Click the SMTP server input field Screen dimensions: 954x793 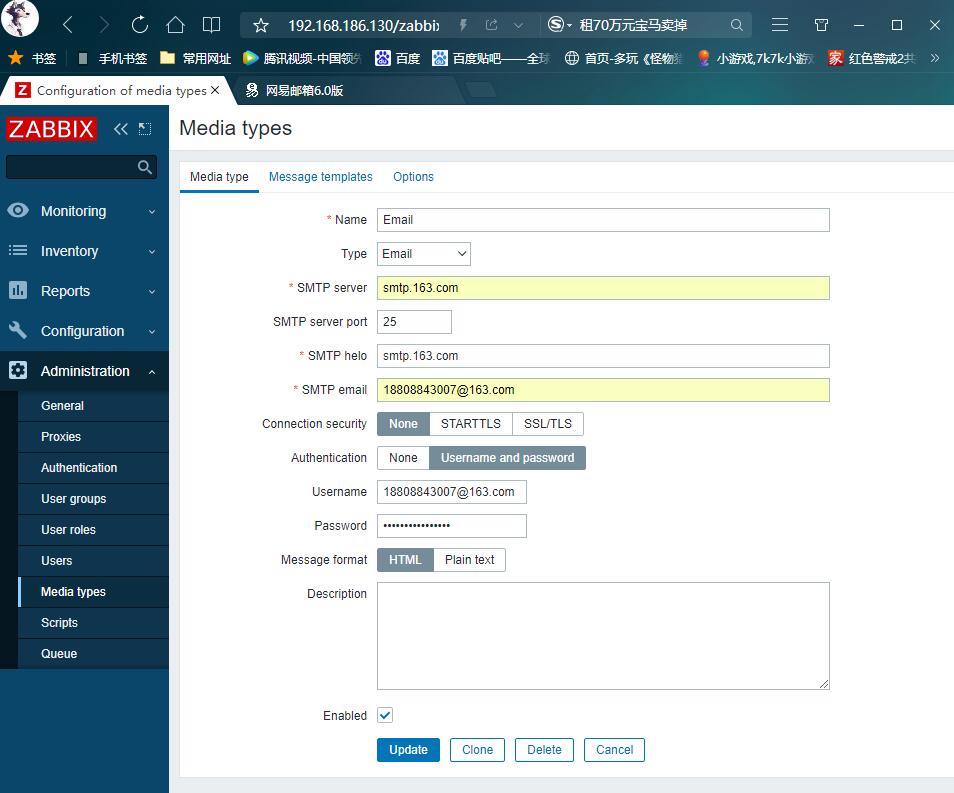(603, 288)
